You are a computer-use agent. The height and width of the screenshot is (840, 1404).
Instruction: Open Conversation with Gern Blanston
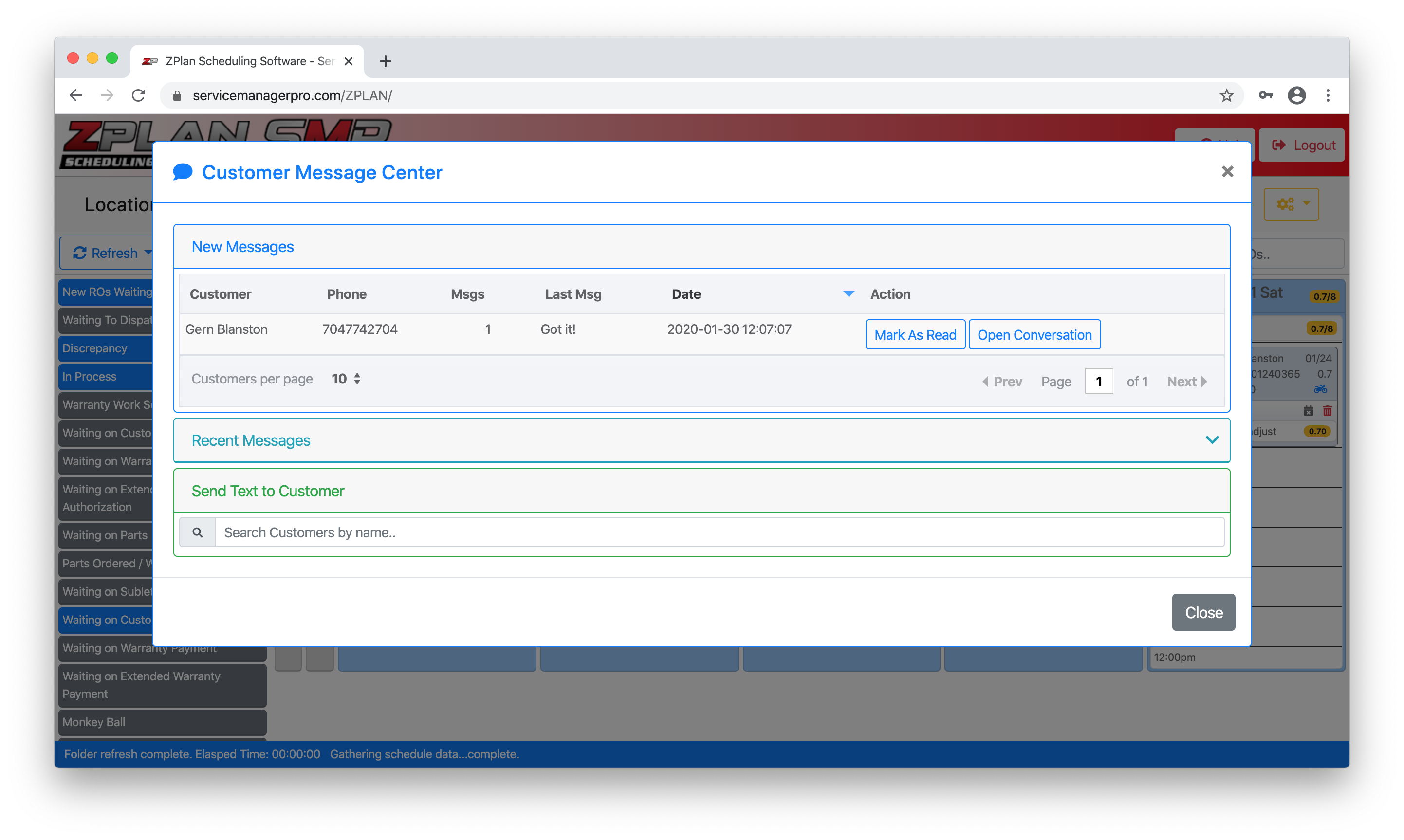point(1035,334)
